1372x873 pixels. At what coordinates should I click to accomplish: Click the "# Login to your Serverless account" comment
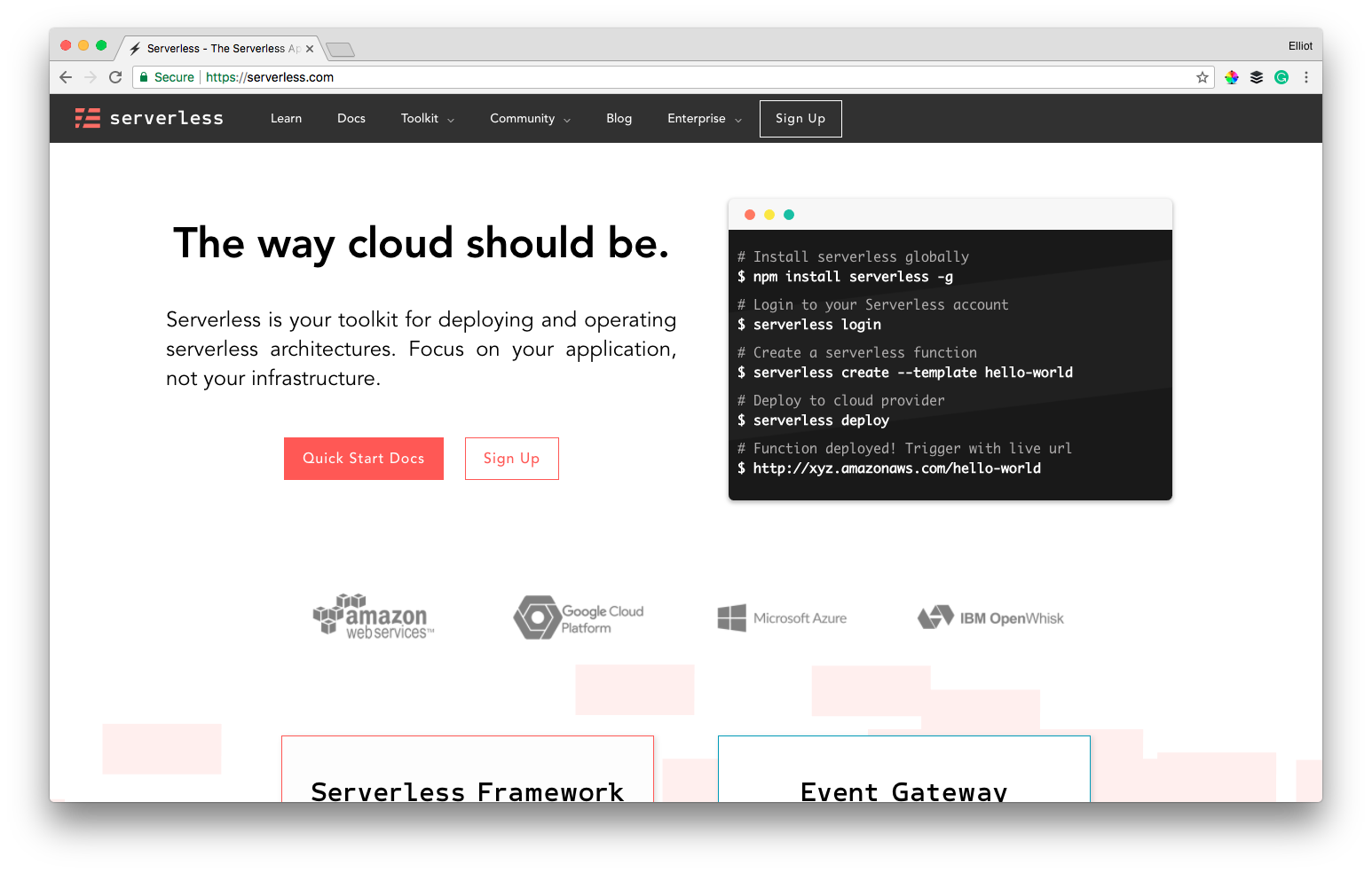click(x=873, y=304)
